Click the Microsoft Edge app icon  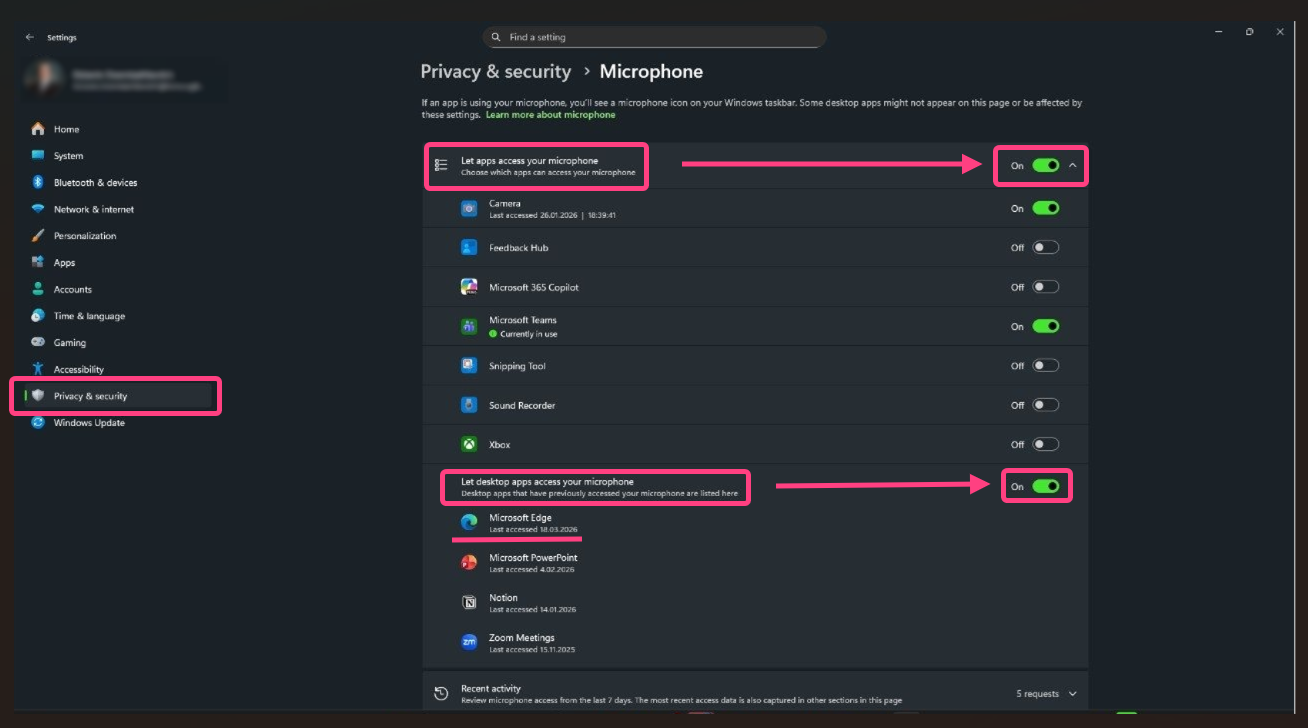pos(469,522)
